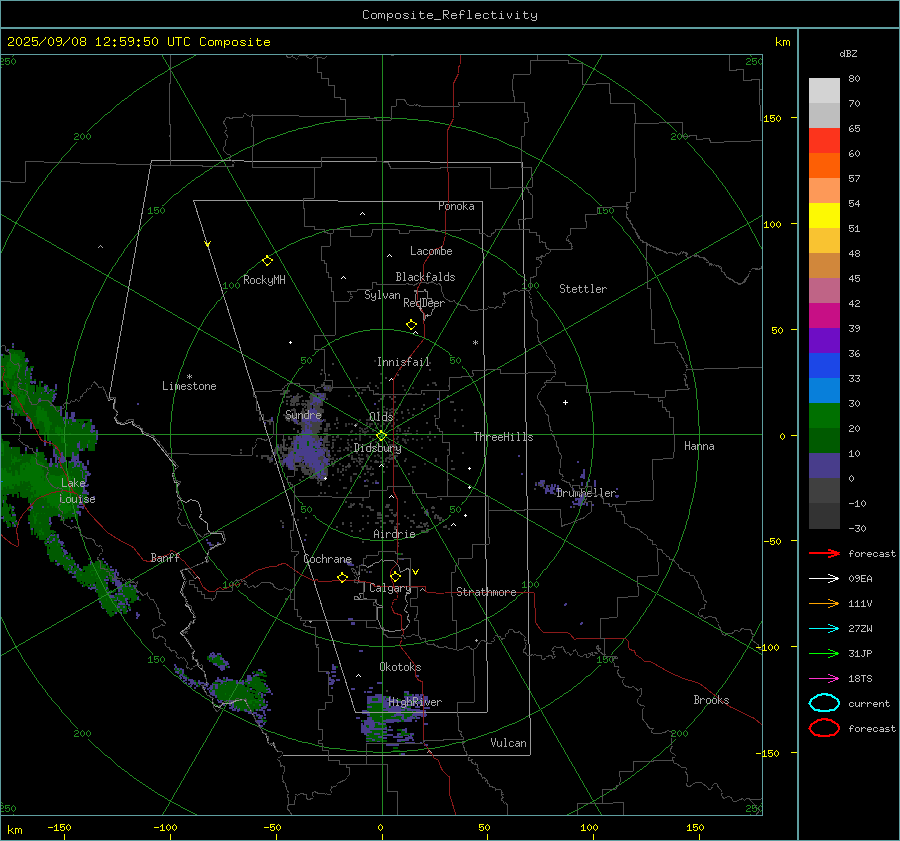Screen dimensions: 900x841
Task: Click the orange 111V arrow in legend
Action: 824,603
